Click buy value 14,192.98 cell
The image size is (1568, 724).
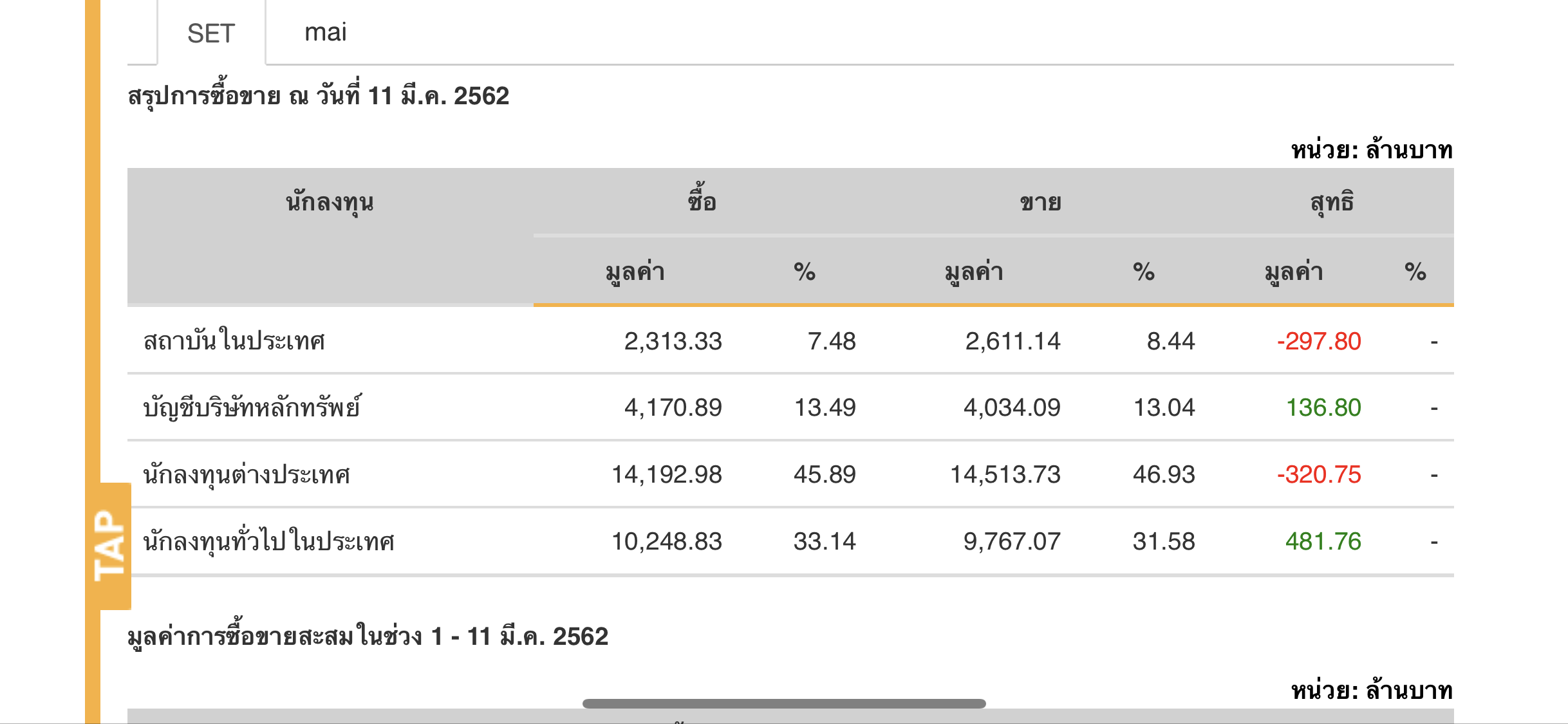[x=666, y=474]
